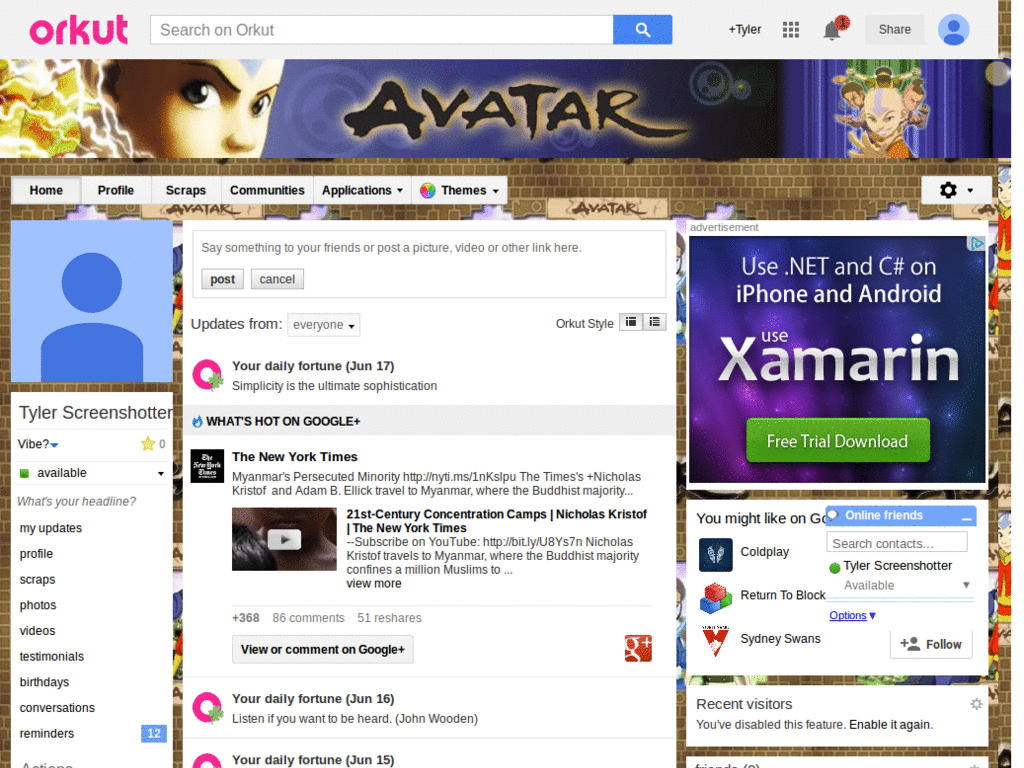1024x768 pixels.
Task: Click view more under the video
Action: (x=374, y=583)
